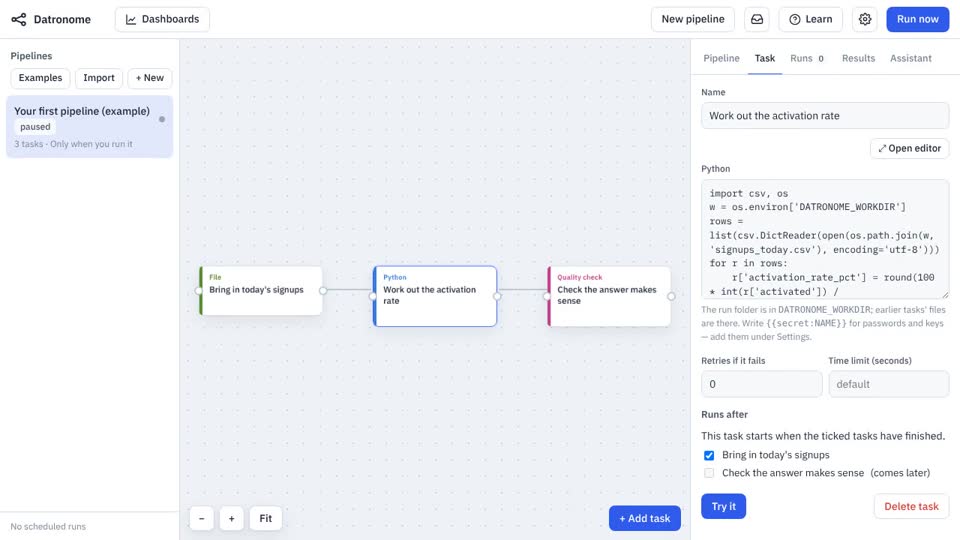960x540 pixels.
Task: Click the question mark icon in Learn
Action: tap(795, 20)
